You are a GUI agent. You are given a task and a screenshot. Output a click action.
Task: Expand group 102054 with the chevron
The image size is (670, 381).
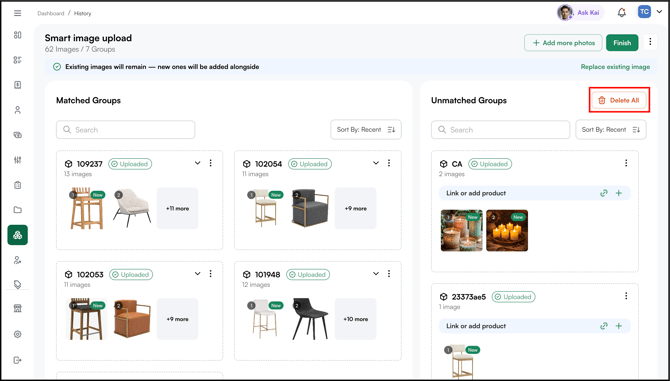(376, 163)
